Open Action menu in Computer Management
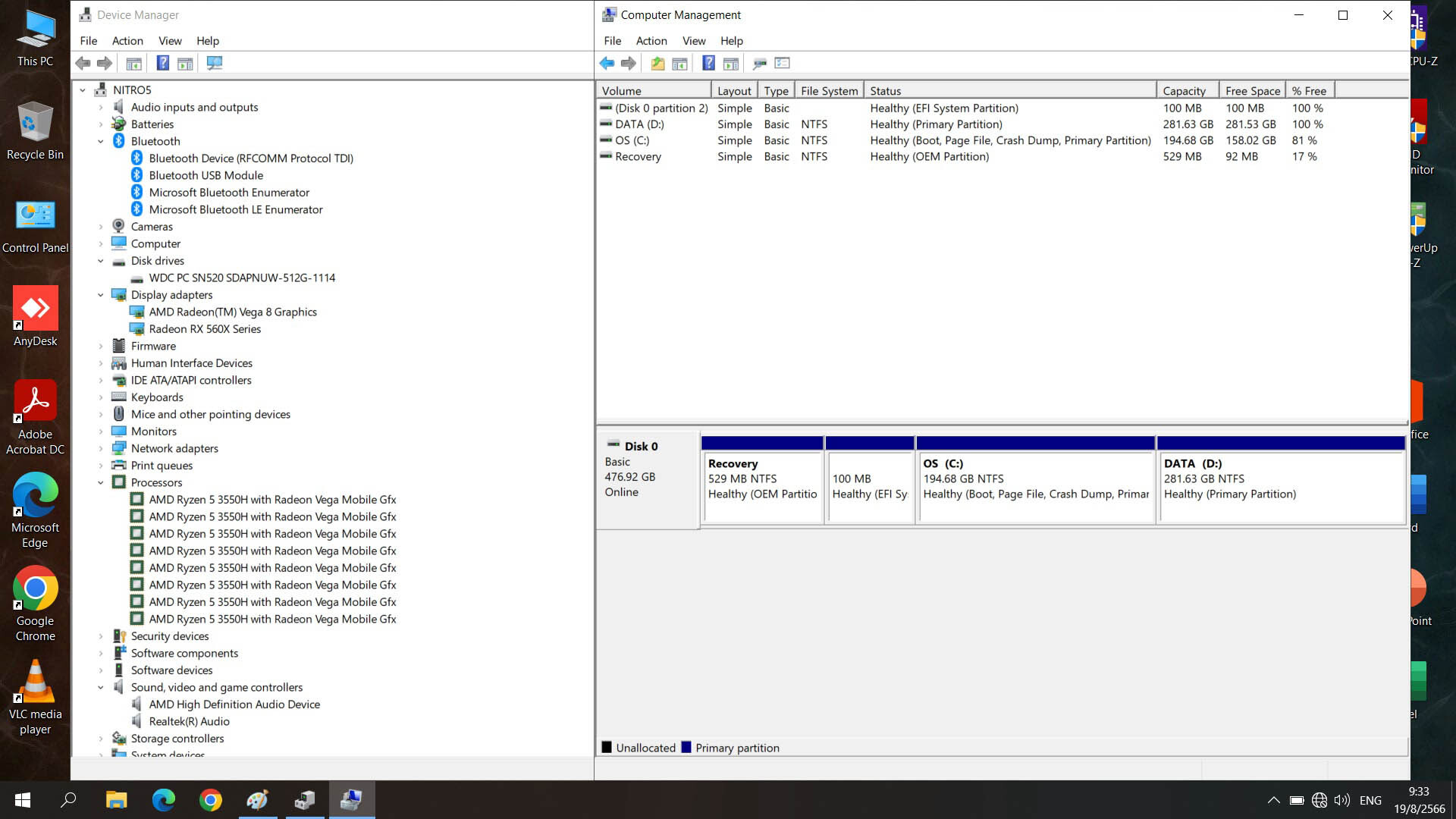Image resolution: width=1456 pixels, height=819 pixels. click(x=651, y=41)
